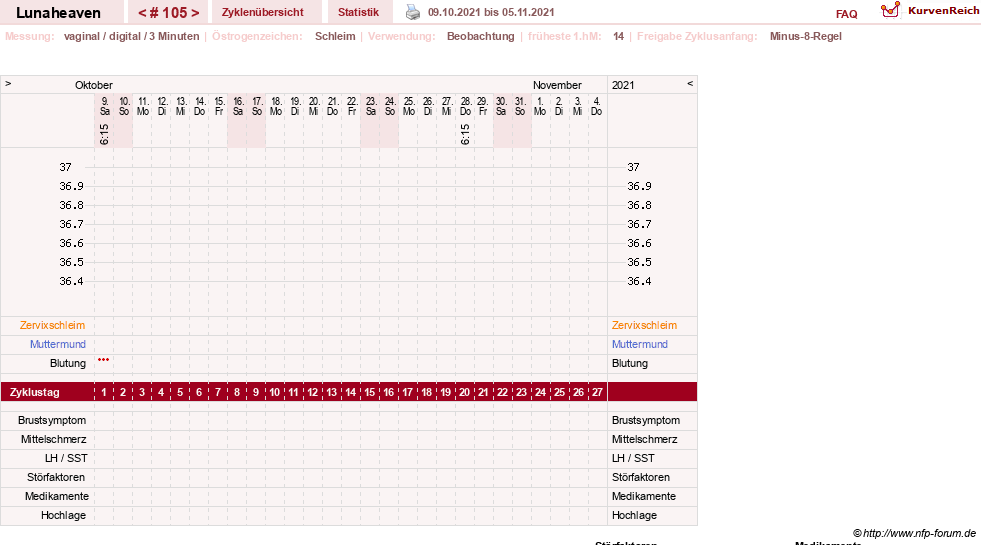Click the November month label
This screenshot has height=545, width=981.
click(x=557, y=85)
